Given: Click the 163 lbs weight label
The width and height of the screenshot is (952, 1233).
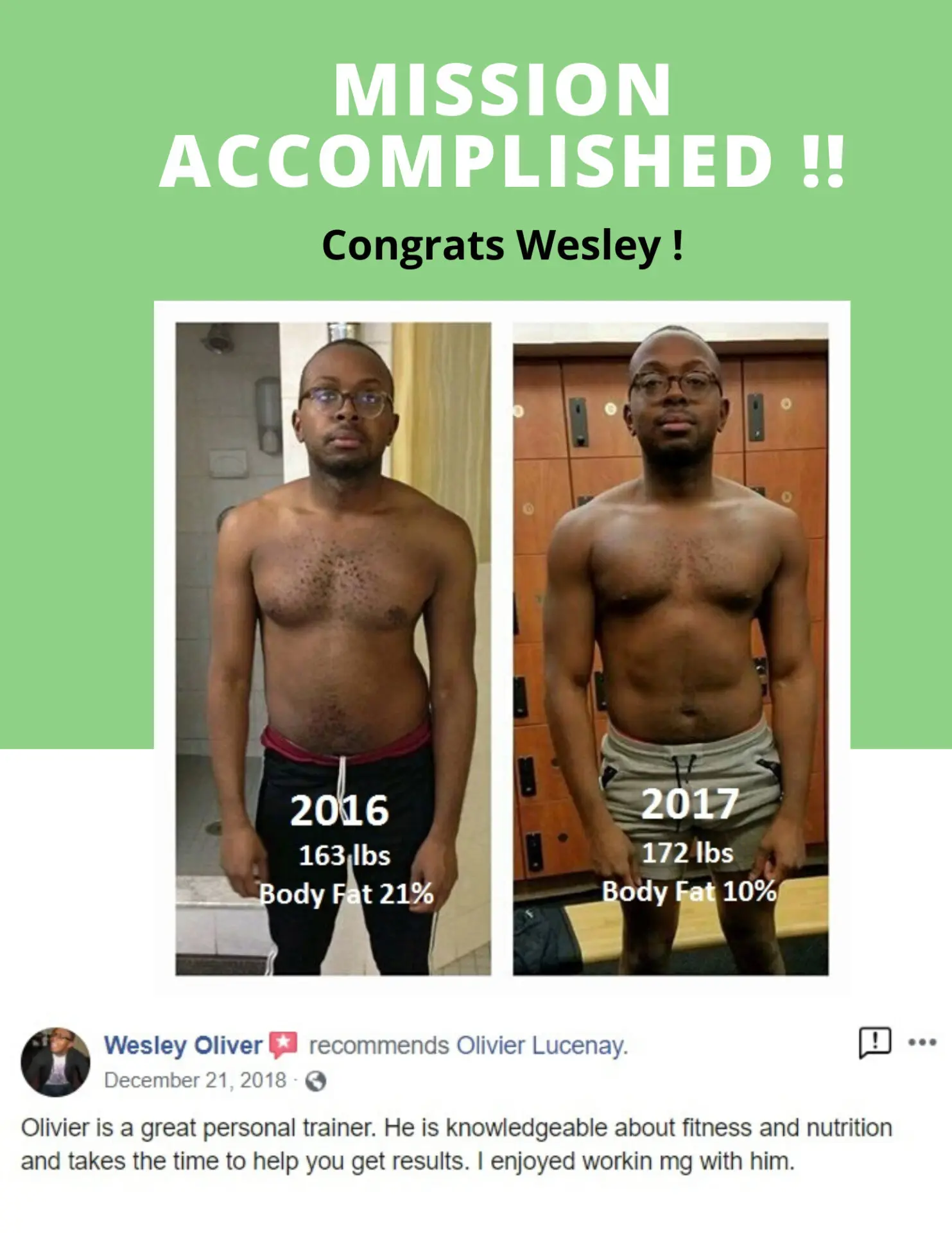Looking at the screenshot, I should click(x=345, y=855).
